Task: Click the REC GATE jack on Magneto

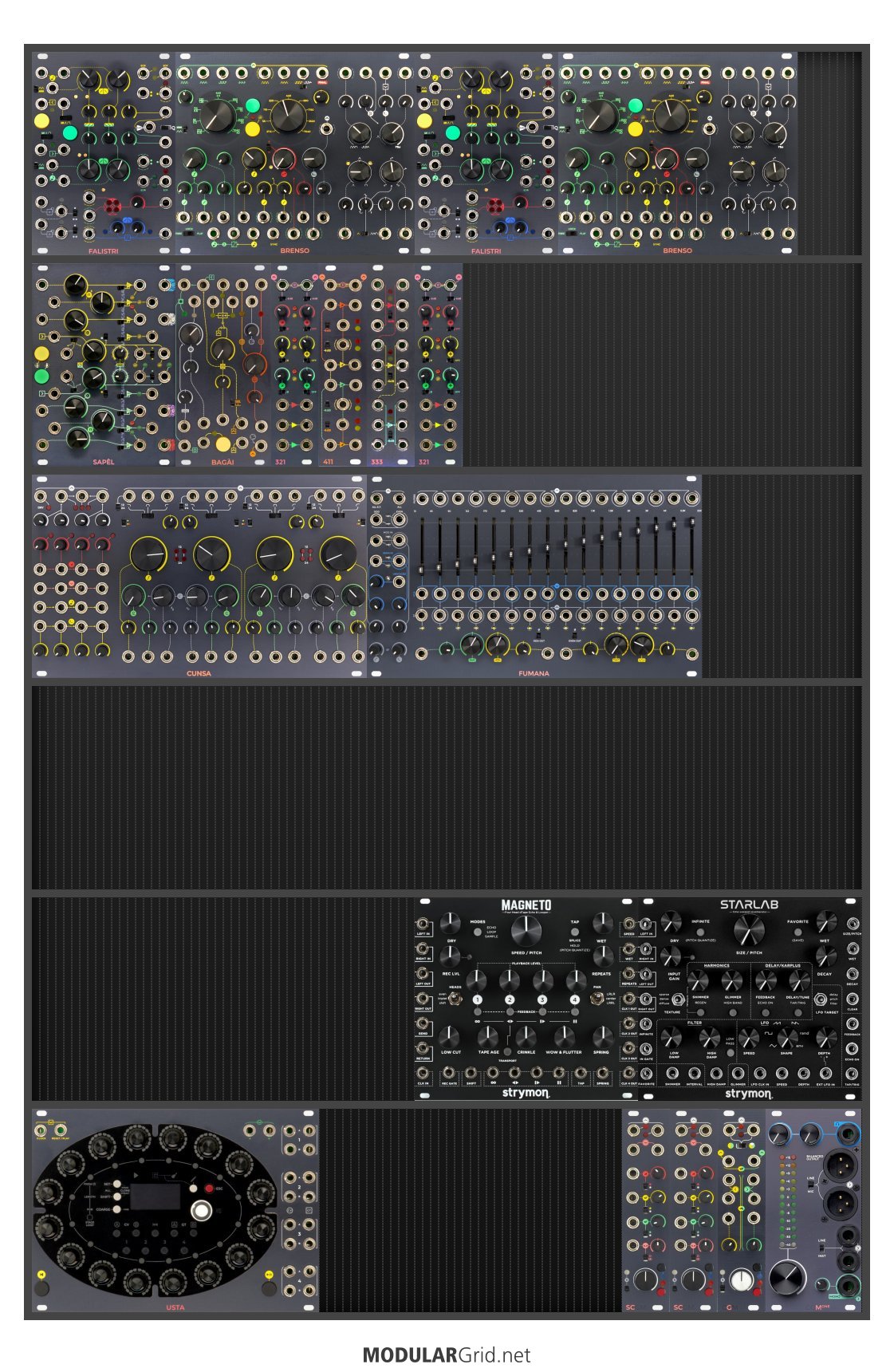Action: point(449,1073)
